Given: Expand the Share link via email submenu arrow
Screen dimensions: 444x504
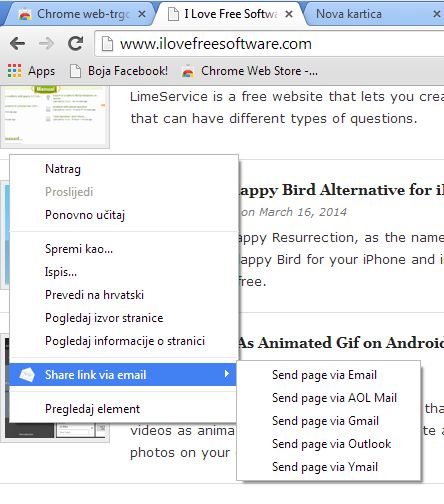Looking at the screenshot, I should tap(227, 374).
